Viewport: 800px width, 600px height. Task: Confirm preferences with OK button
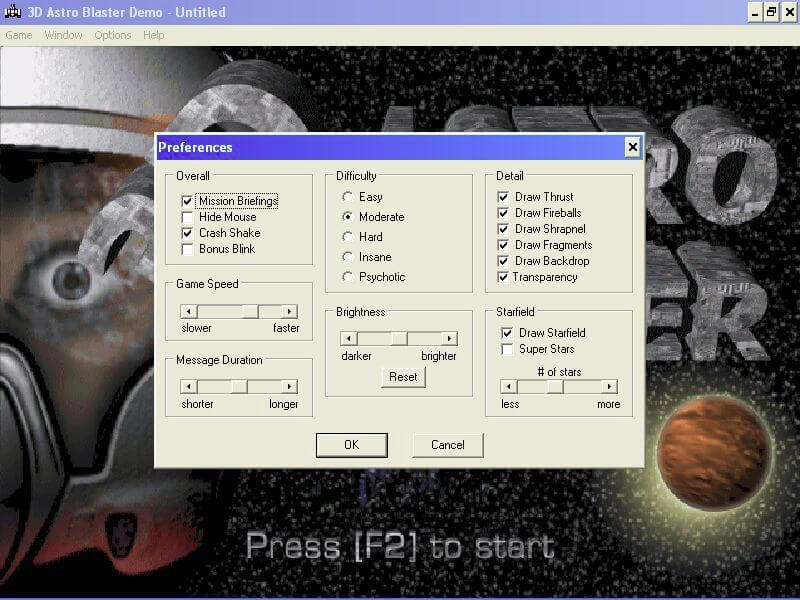point(351,445)
